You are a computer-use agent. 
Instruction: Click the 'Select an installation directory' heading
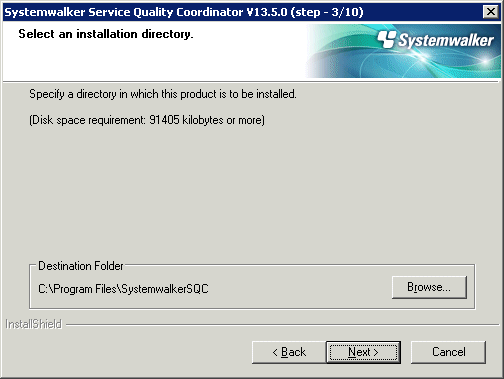pos(106,34)
